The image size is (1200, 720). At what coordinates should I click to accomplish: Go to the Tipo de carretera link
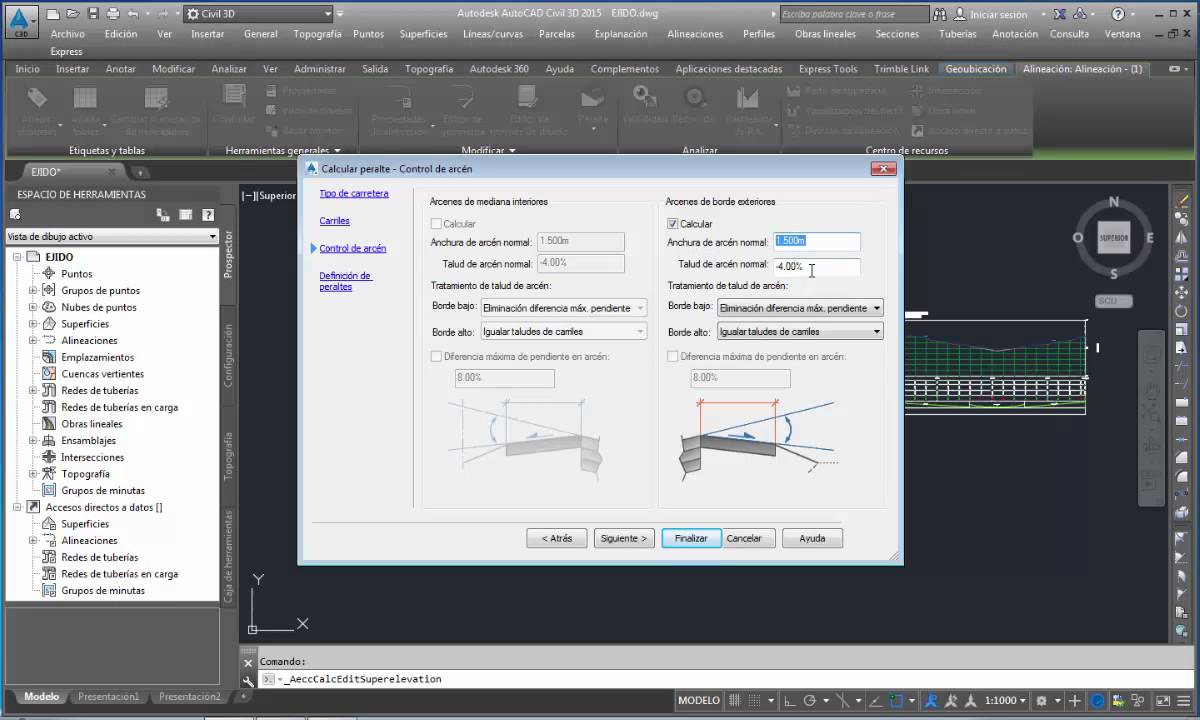[354, 193]
